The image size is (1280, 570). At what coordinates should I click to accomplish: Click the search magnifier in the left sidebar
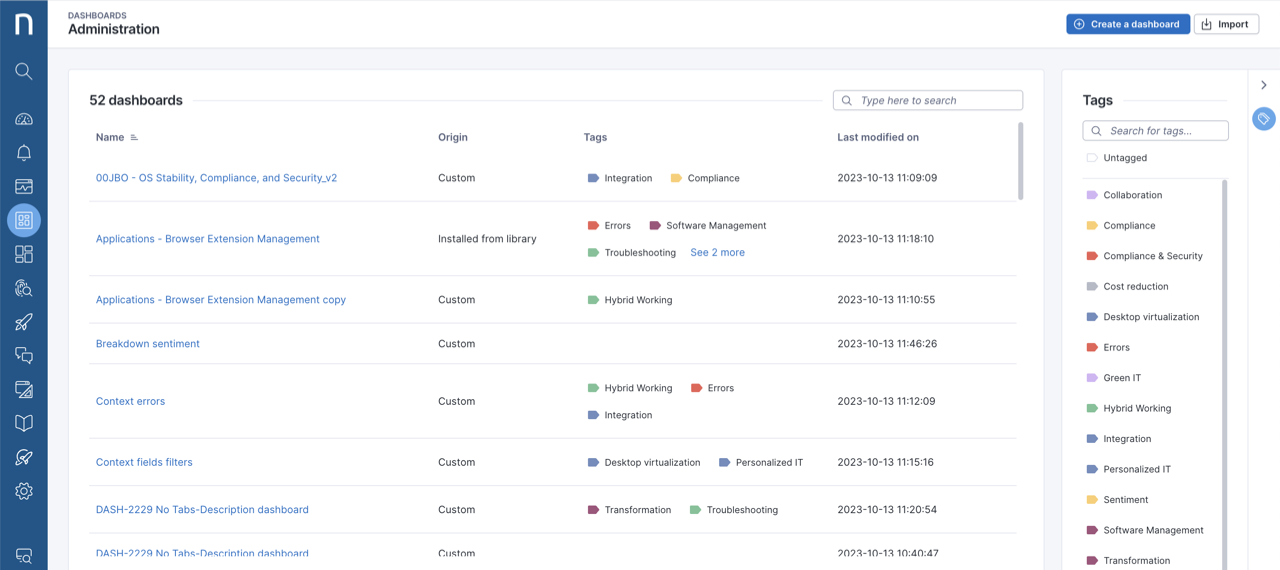(x=24, y=71)
